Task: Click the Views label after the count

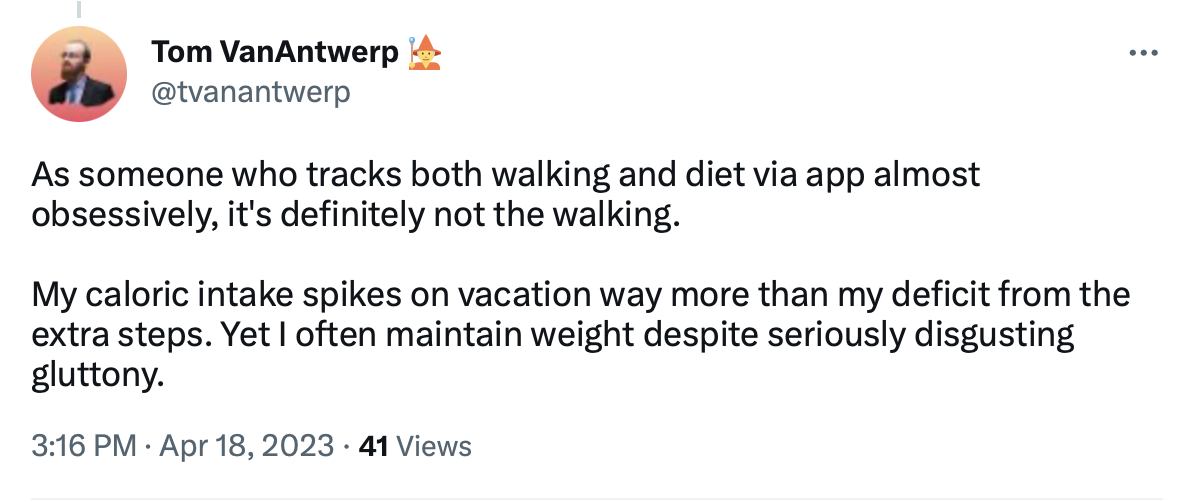Action: coord(433,446)
